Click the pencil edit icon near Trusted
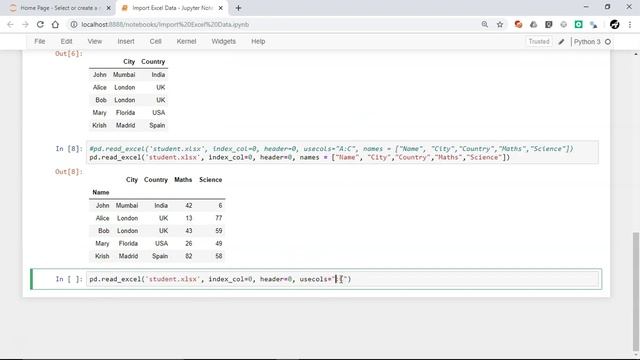 tap(562, 42)
